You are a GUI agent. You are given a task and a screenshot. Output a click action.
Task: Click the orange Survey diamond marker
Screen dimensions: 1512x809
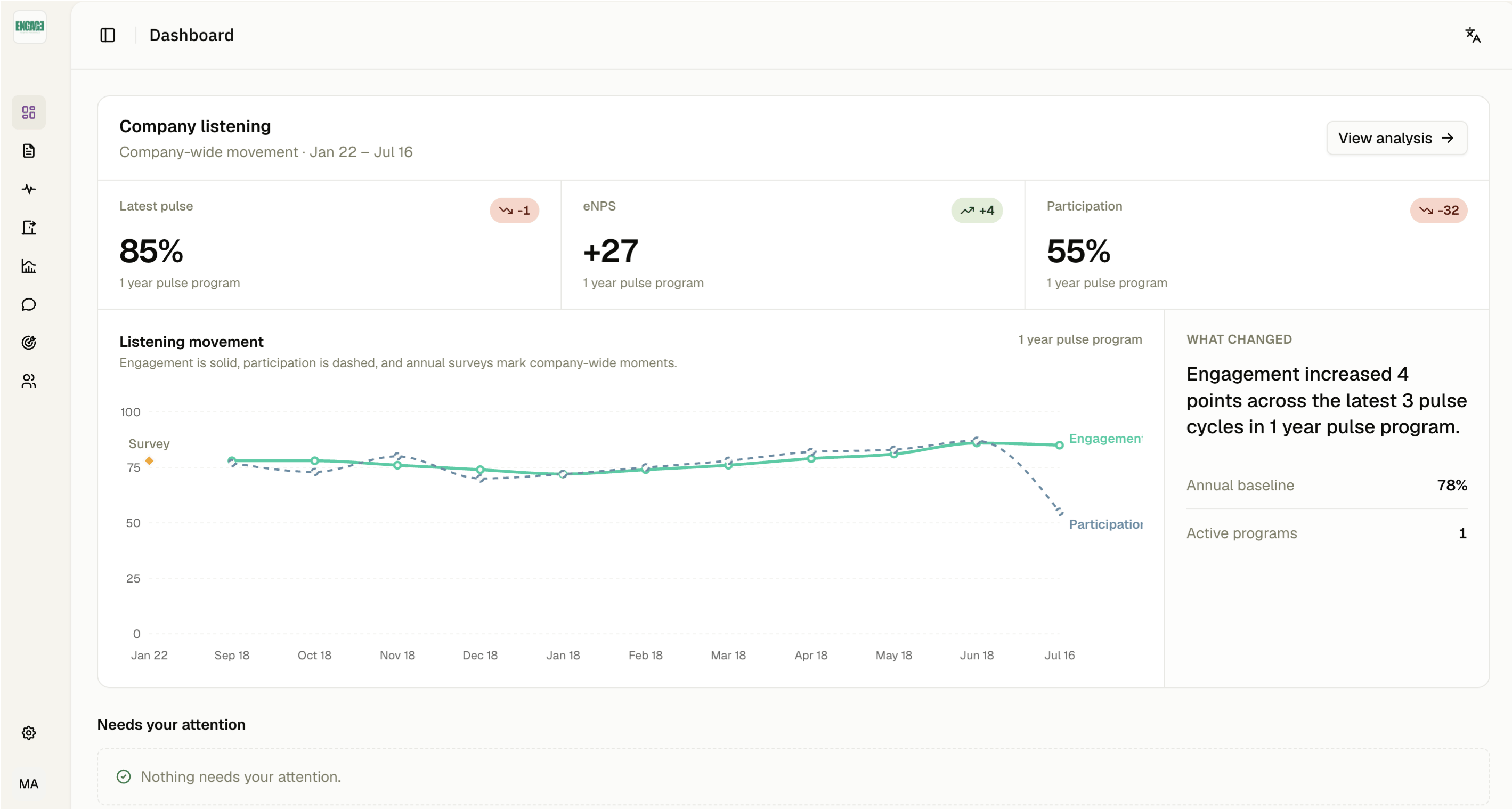click(149, 461)
